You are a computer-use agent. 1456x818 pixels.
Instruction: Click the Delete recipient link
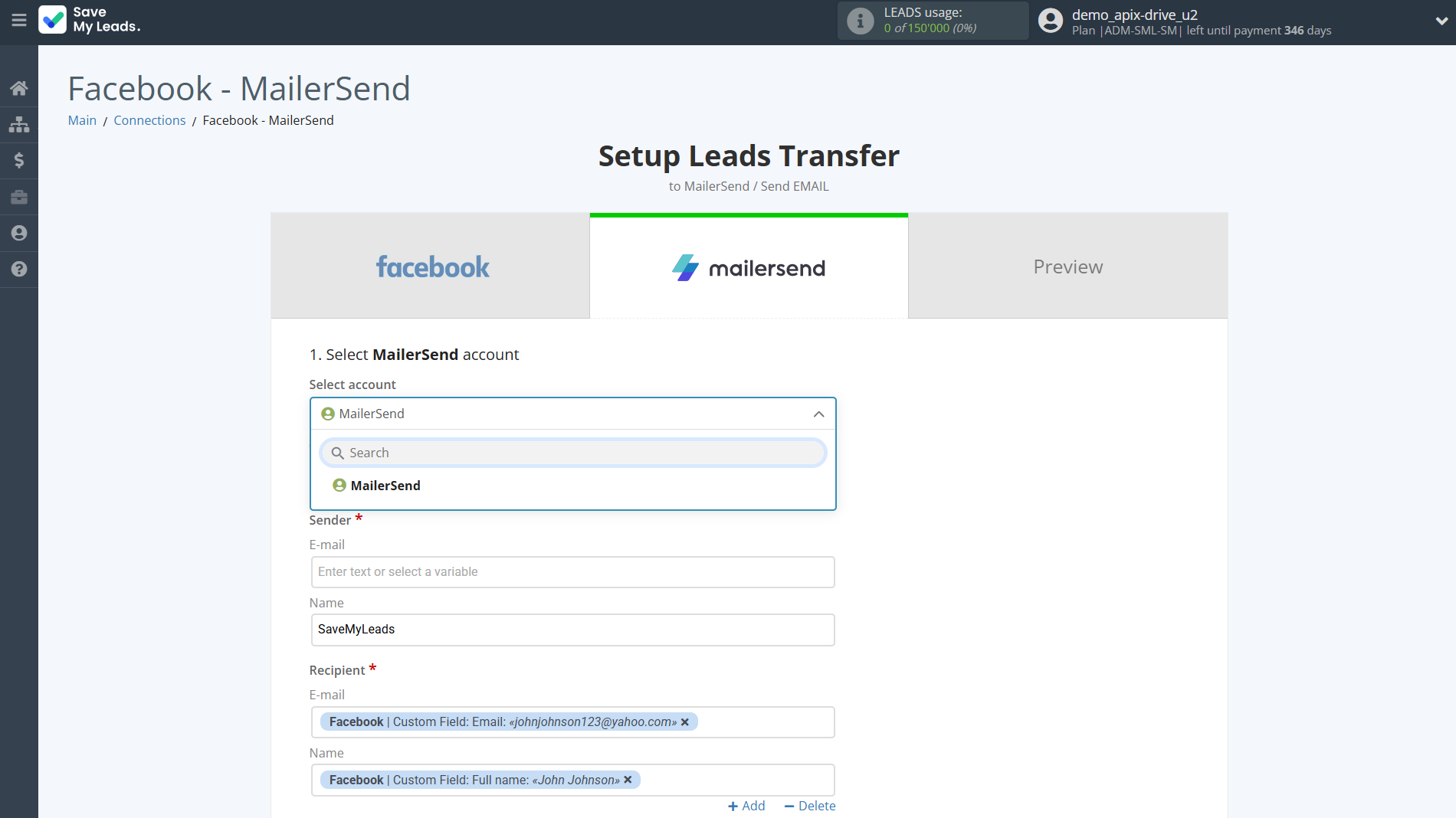point(810,806)
